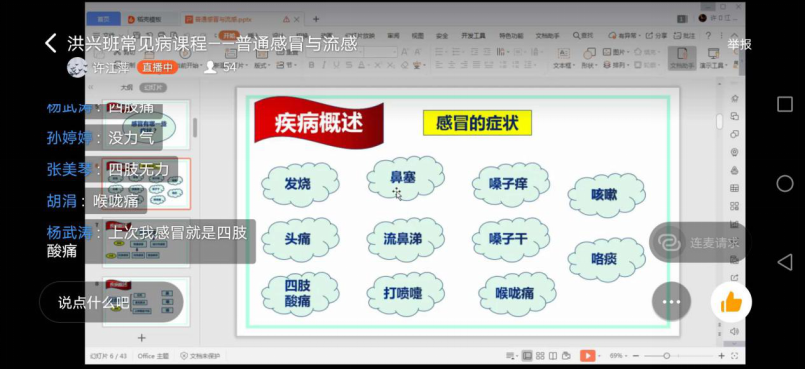Add a new slide with plus icon

pos(142,338)
